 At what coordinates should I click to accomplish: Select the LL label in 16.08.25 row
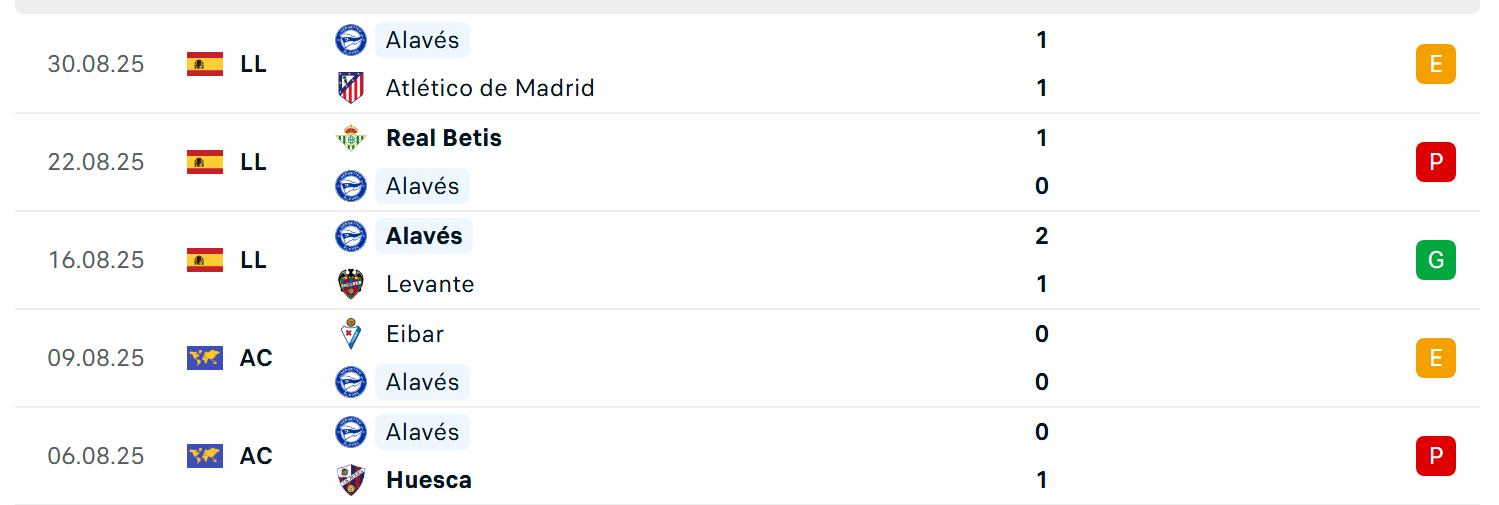point(253,260)
